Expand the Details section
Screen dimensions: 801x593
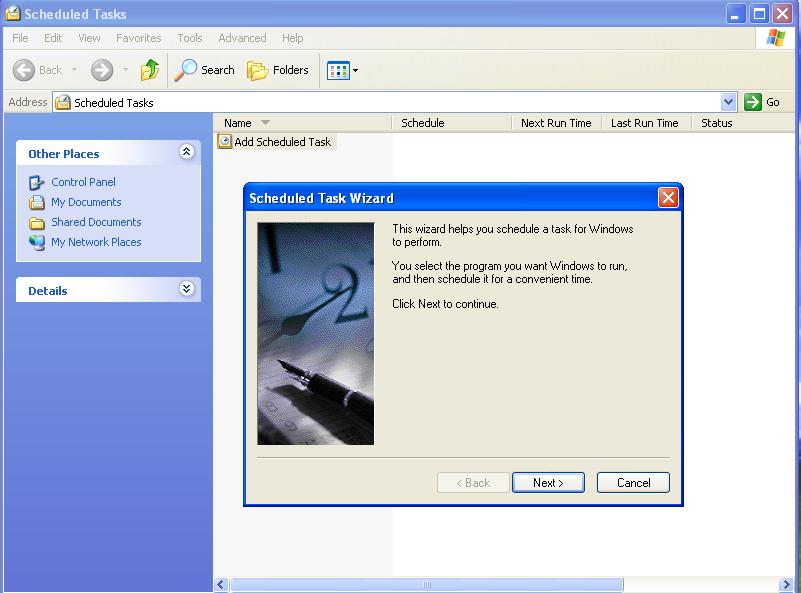186,289
